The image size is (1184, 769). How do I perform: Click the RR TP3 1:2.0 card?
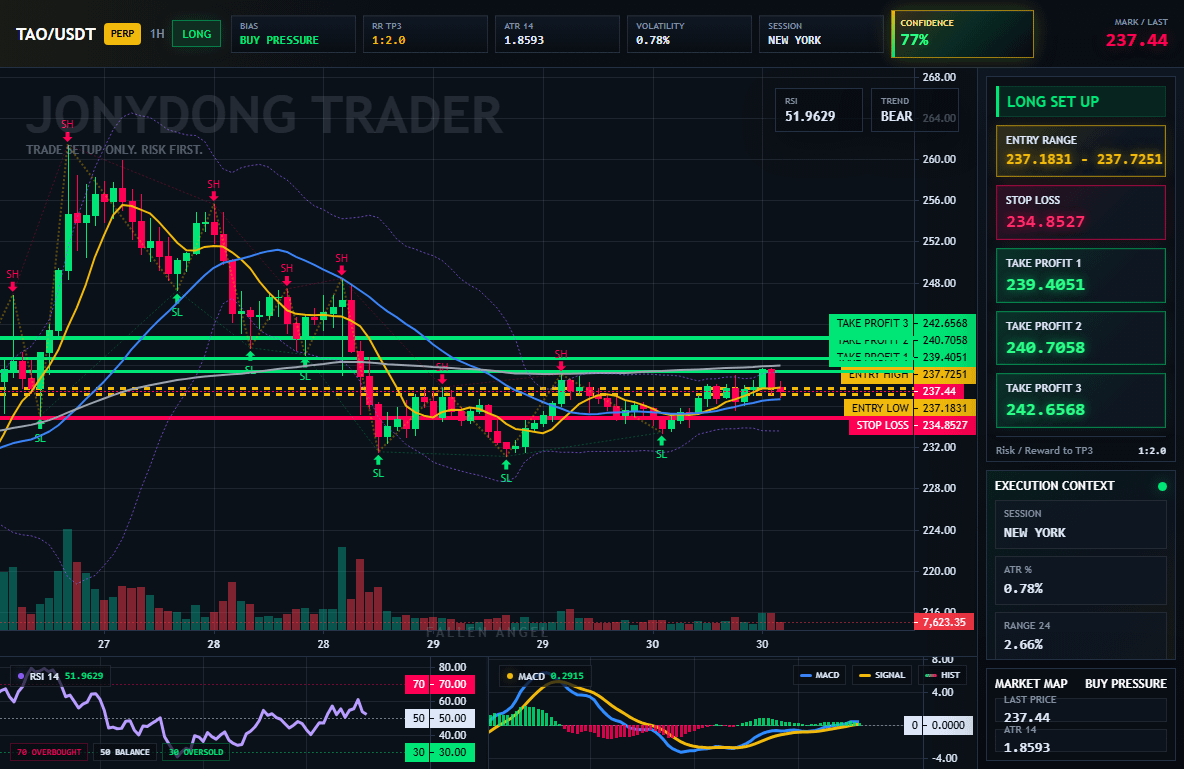point(425,34)
